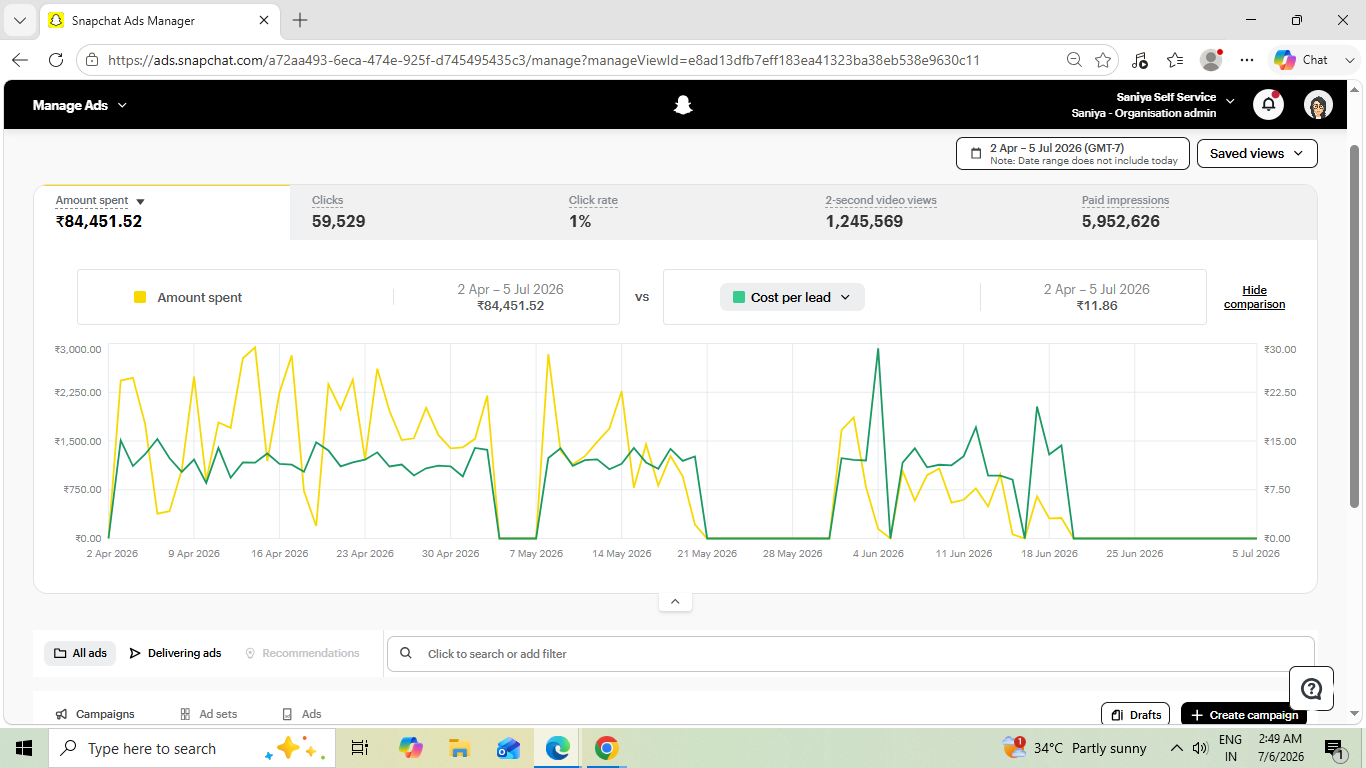The width and height of the screenshot is (1366, 768).
Task: Open the date range picker
Action: [1073, 154]
